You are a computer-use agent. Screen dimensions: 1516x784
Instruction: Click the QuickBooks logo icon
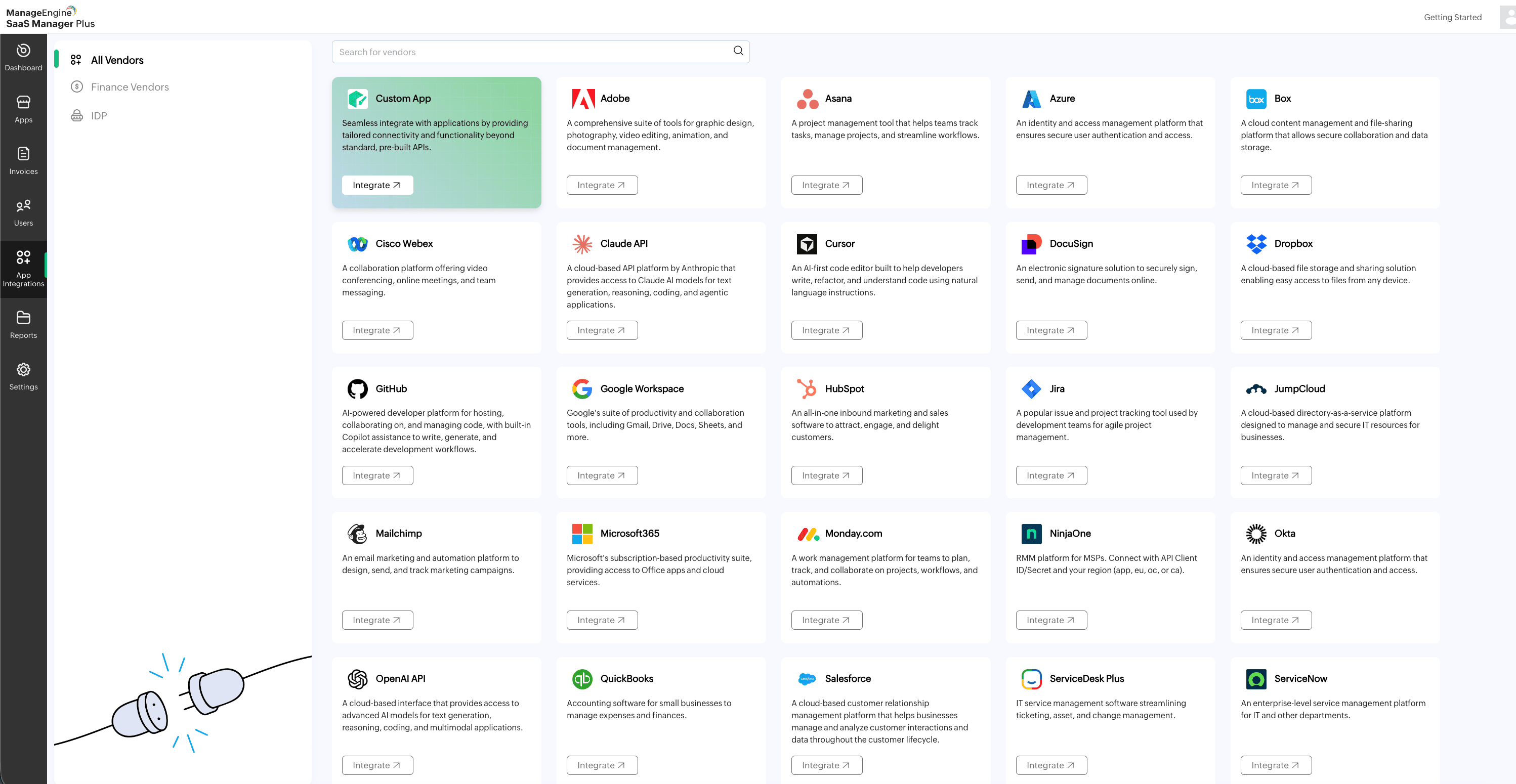[x=582, y=679]
